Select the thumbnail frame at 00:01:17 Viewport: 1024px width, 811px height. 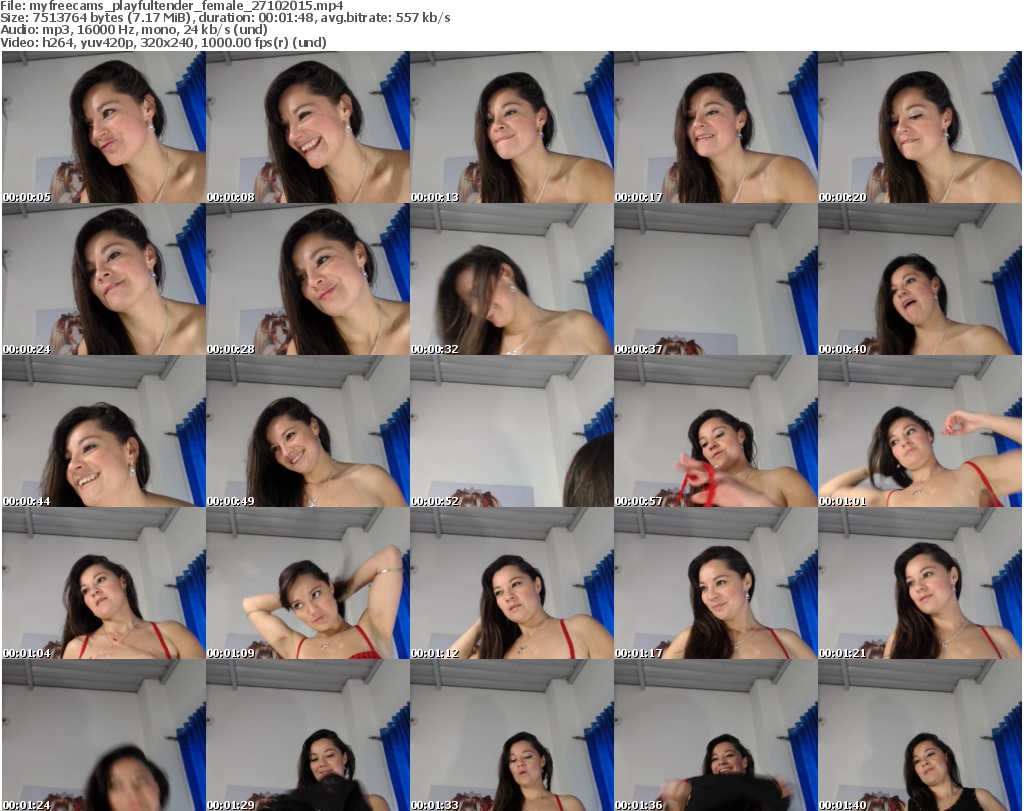click(716, 583)
